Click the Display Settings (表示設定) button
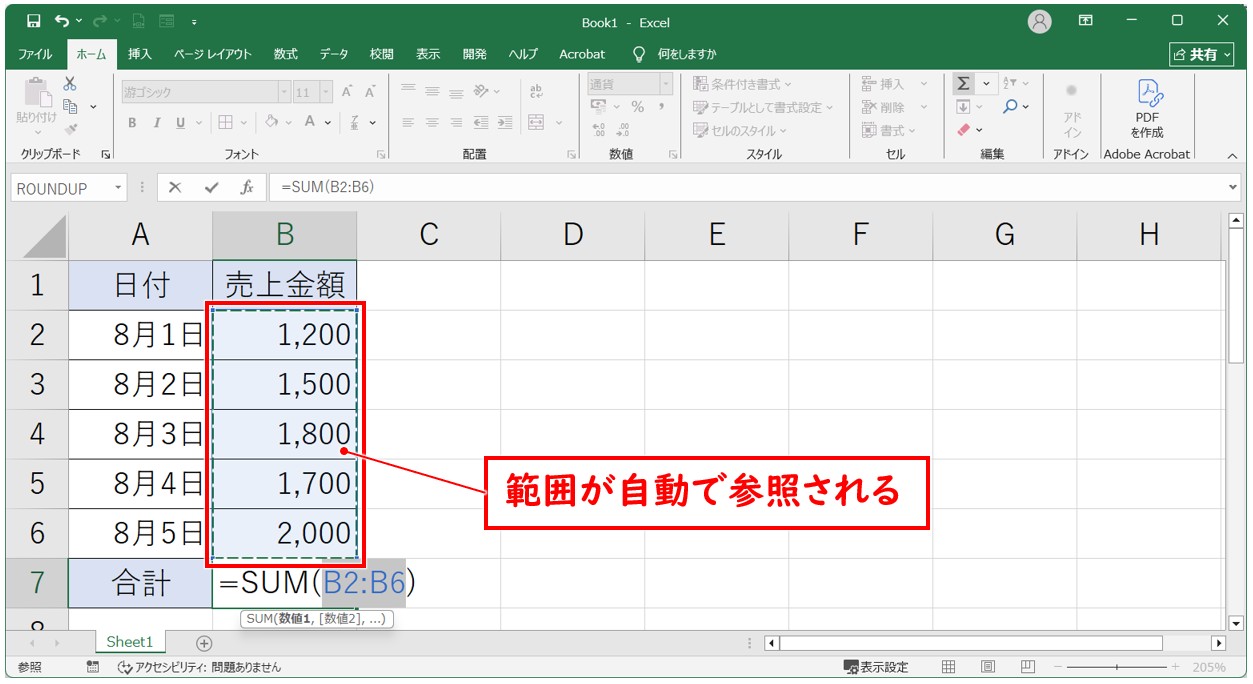The image size is (1253, 684). pyautogui.click(x=876, y=667)
